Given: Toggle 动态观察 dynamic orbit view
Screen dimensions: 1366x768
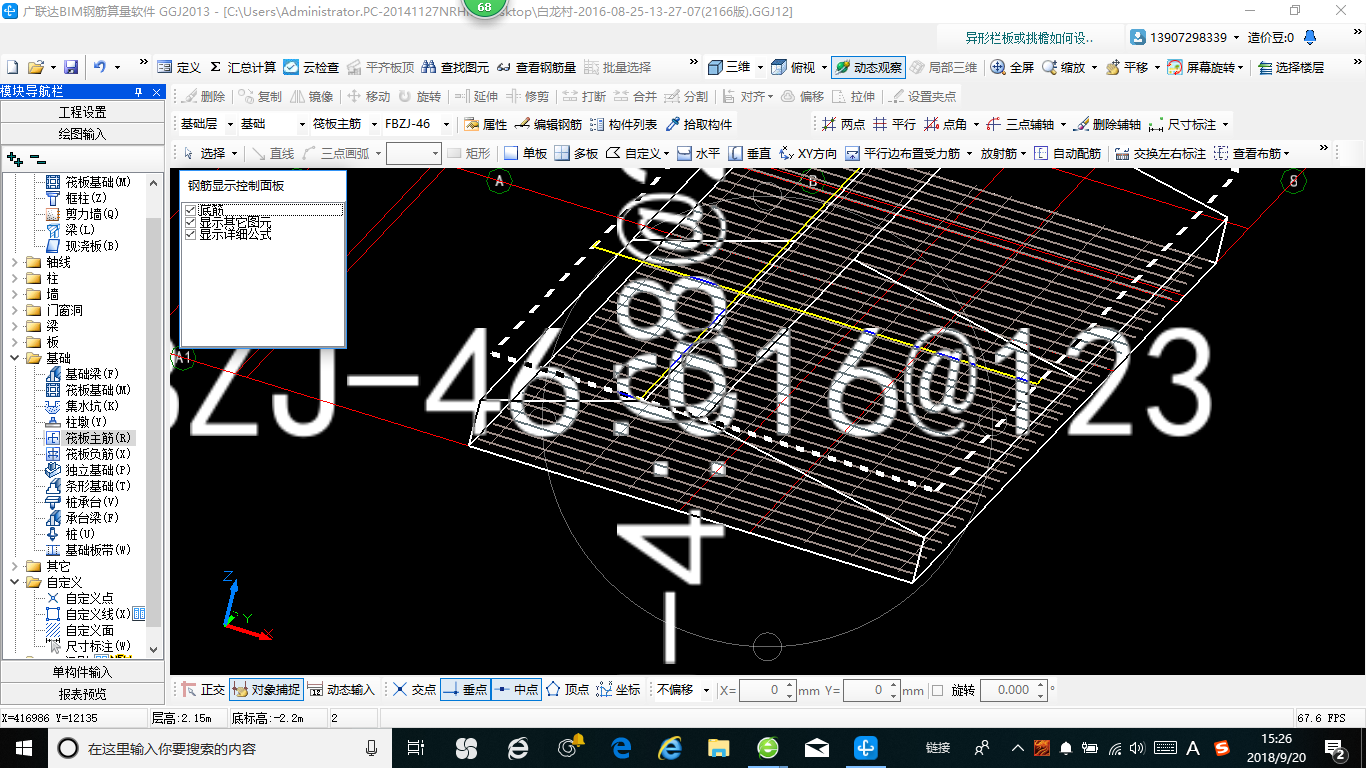Looking at the screenshot, I should tap(868, 67).
